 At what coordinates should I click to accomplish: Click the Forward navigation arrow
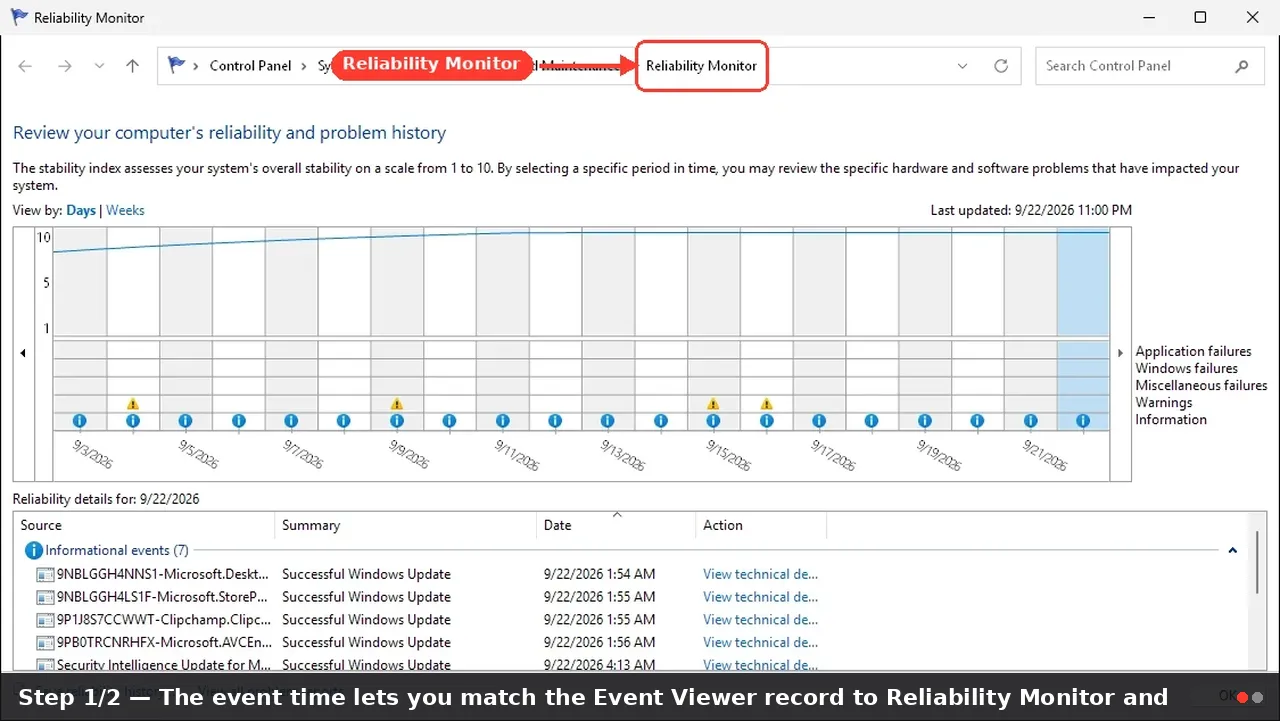click(x=65, y=66)
